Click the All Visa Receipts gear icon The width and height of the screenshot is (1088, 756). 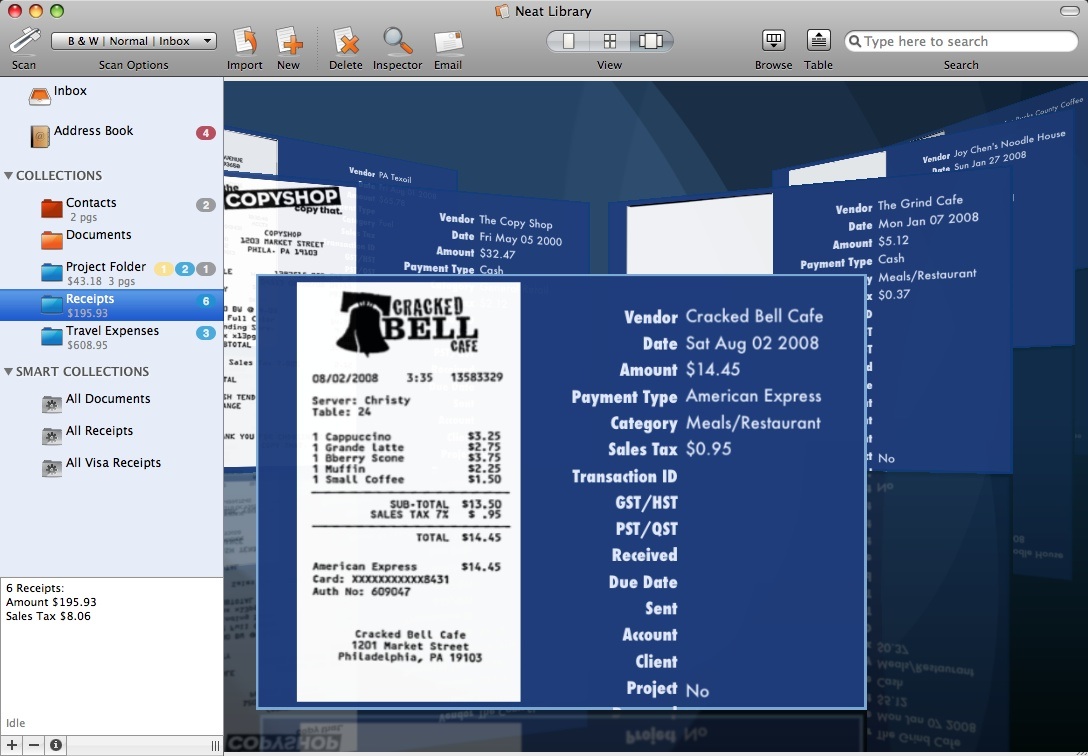52,467
